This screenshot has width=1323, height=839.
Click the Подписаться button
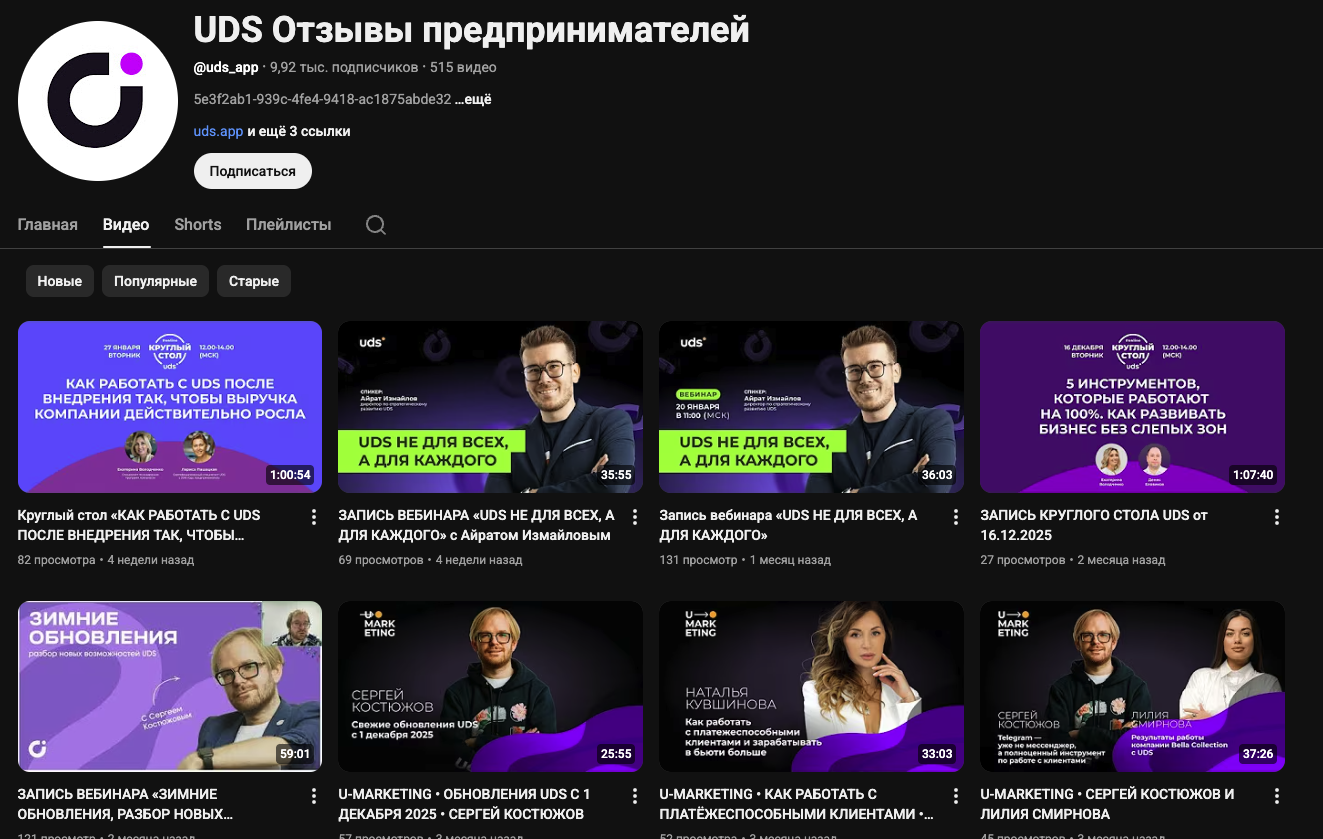(x=253, y=171)
